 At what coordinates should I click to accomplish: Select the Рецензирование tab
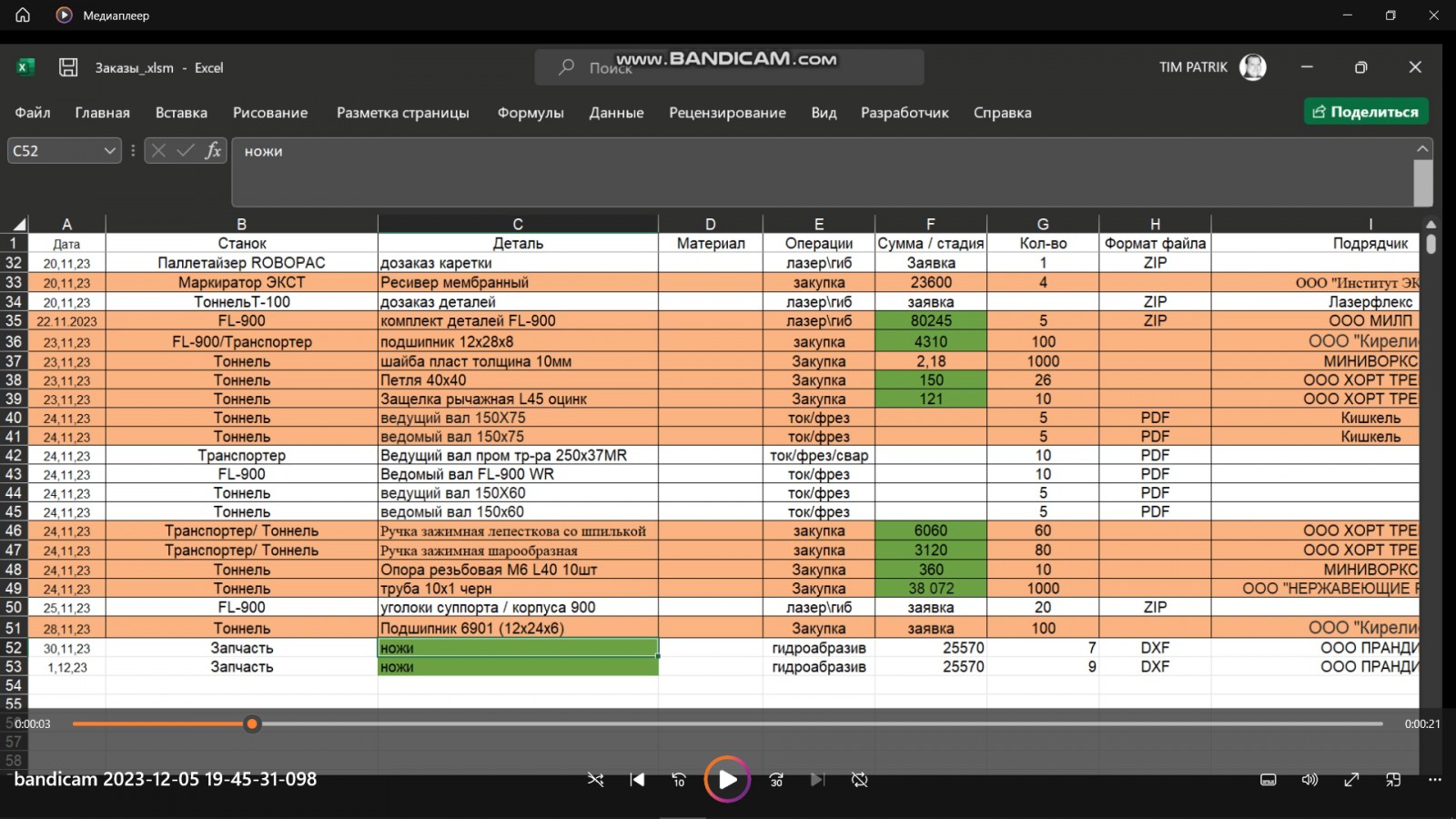[x=727, y=113]
